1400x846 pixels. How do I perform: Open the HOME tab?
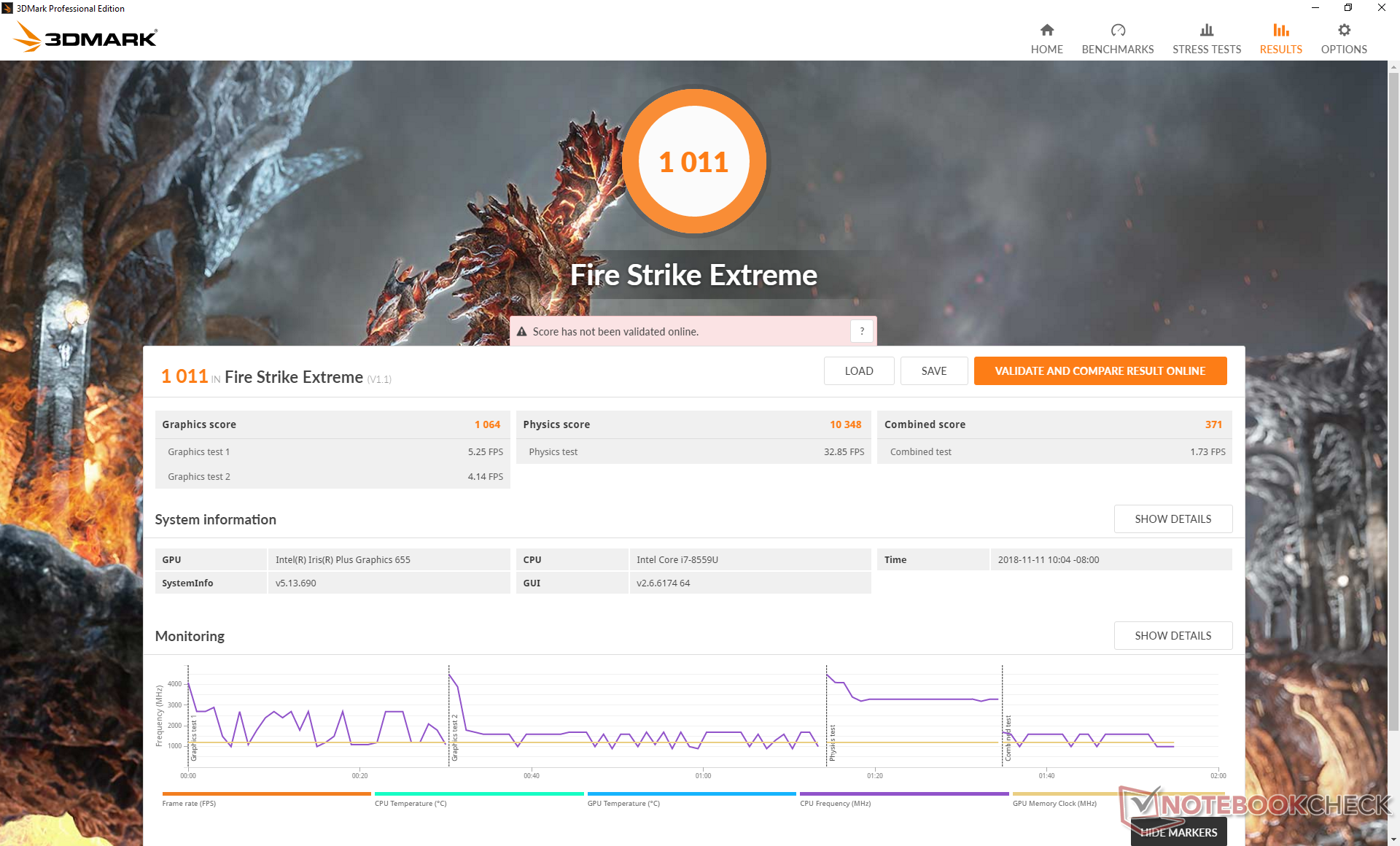tap(1046, 39)
